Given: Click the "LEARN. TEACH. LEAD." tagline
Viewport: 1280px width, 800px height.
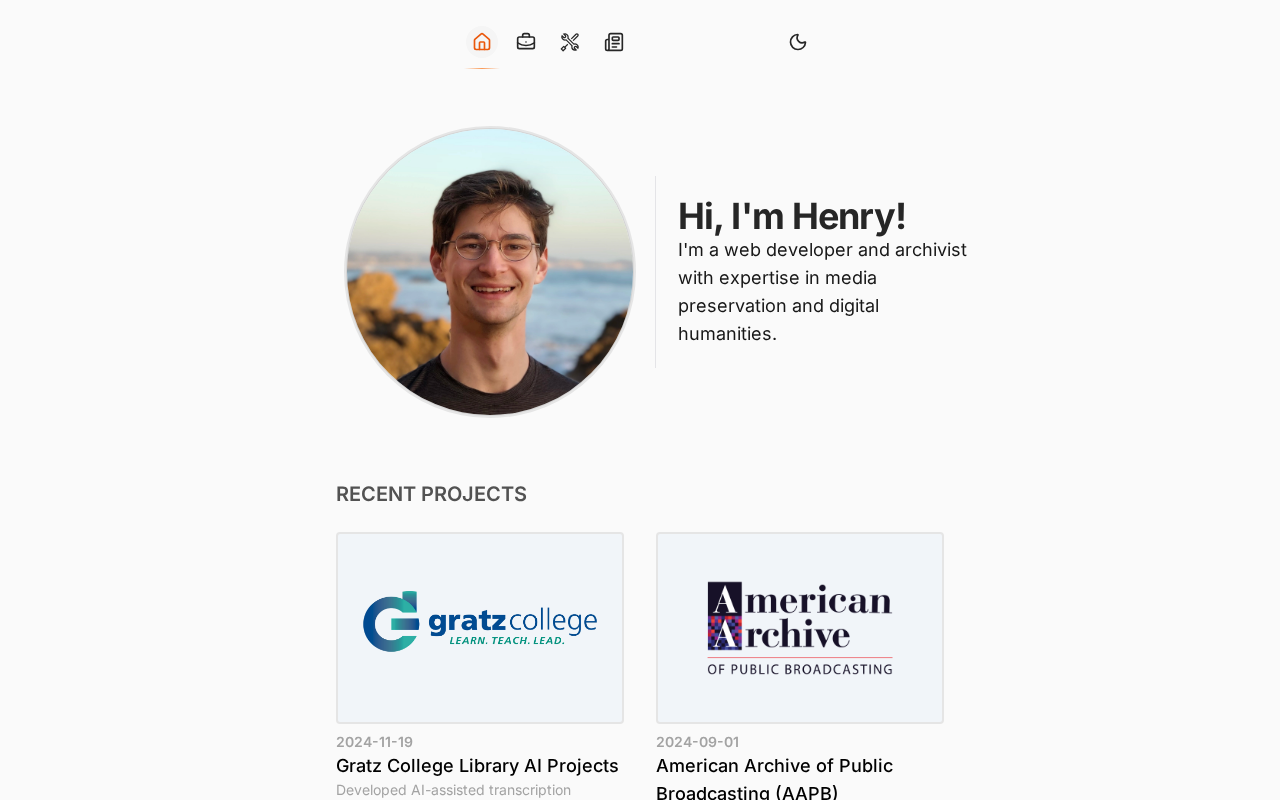Looking at the screenshot, I should point(507,640).
